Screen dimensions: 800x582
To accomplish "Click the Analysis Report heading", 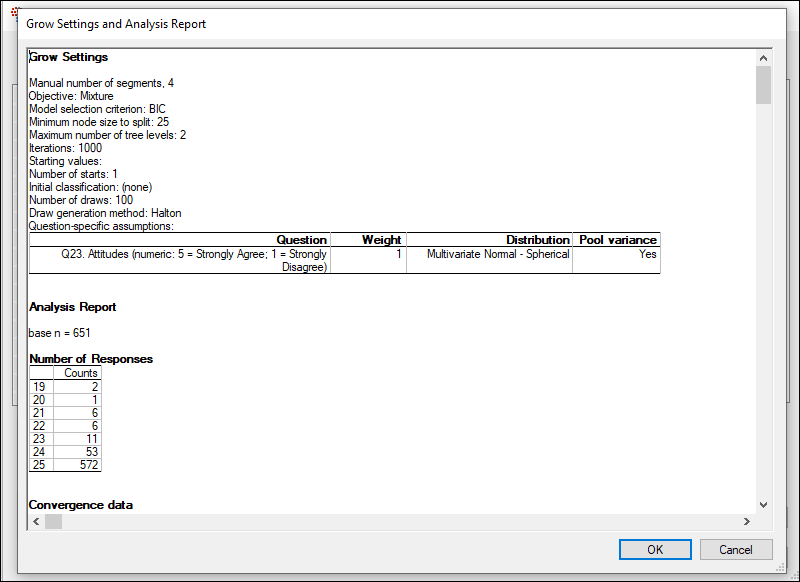I will 73,307.
